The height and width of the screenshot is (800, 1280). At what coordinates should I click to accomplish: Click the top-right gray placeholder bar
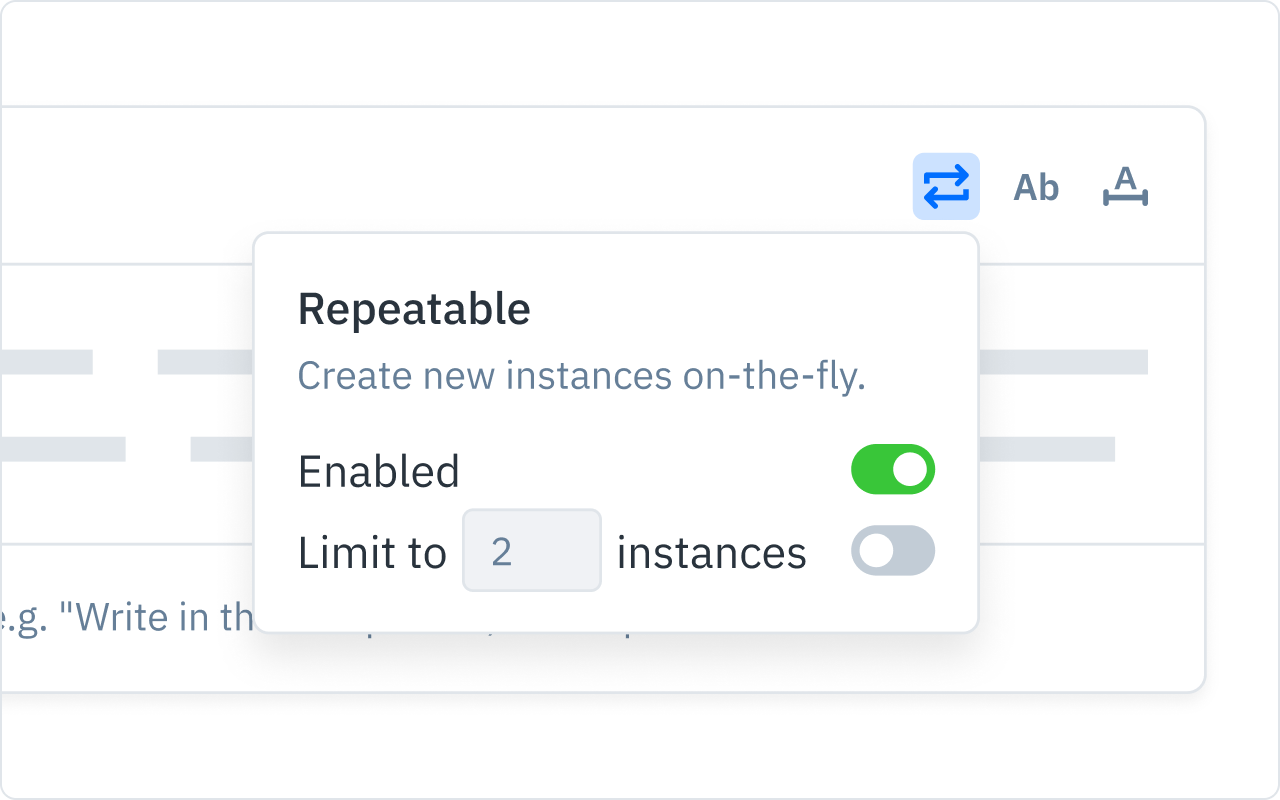click(x=1063, y=362)
